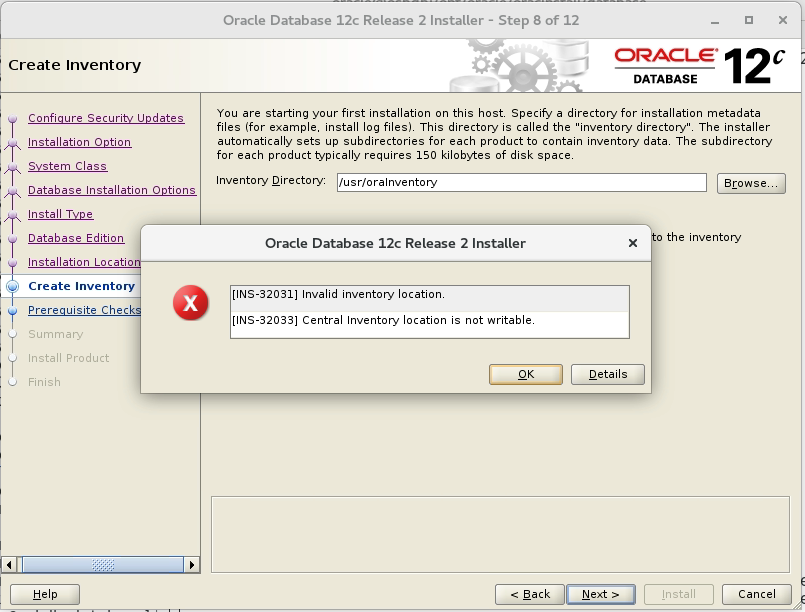This screenshot has width=805, height=612.
Task: Click the inventory directory description paragraph
Action: click(x=494, y=134)
